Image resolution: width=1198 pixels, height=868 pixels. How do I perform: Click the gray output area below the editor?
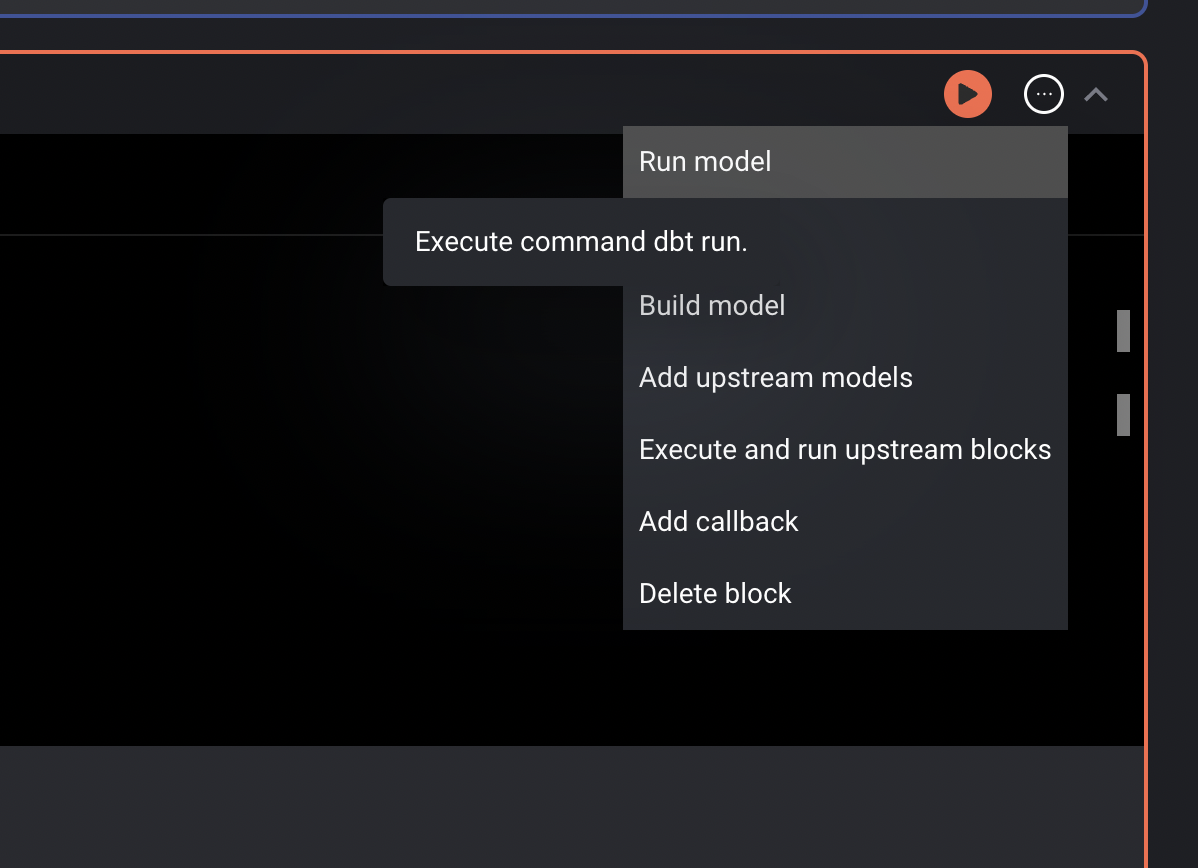[x=571, y=806]
